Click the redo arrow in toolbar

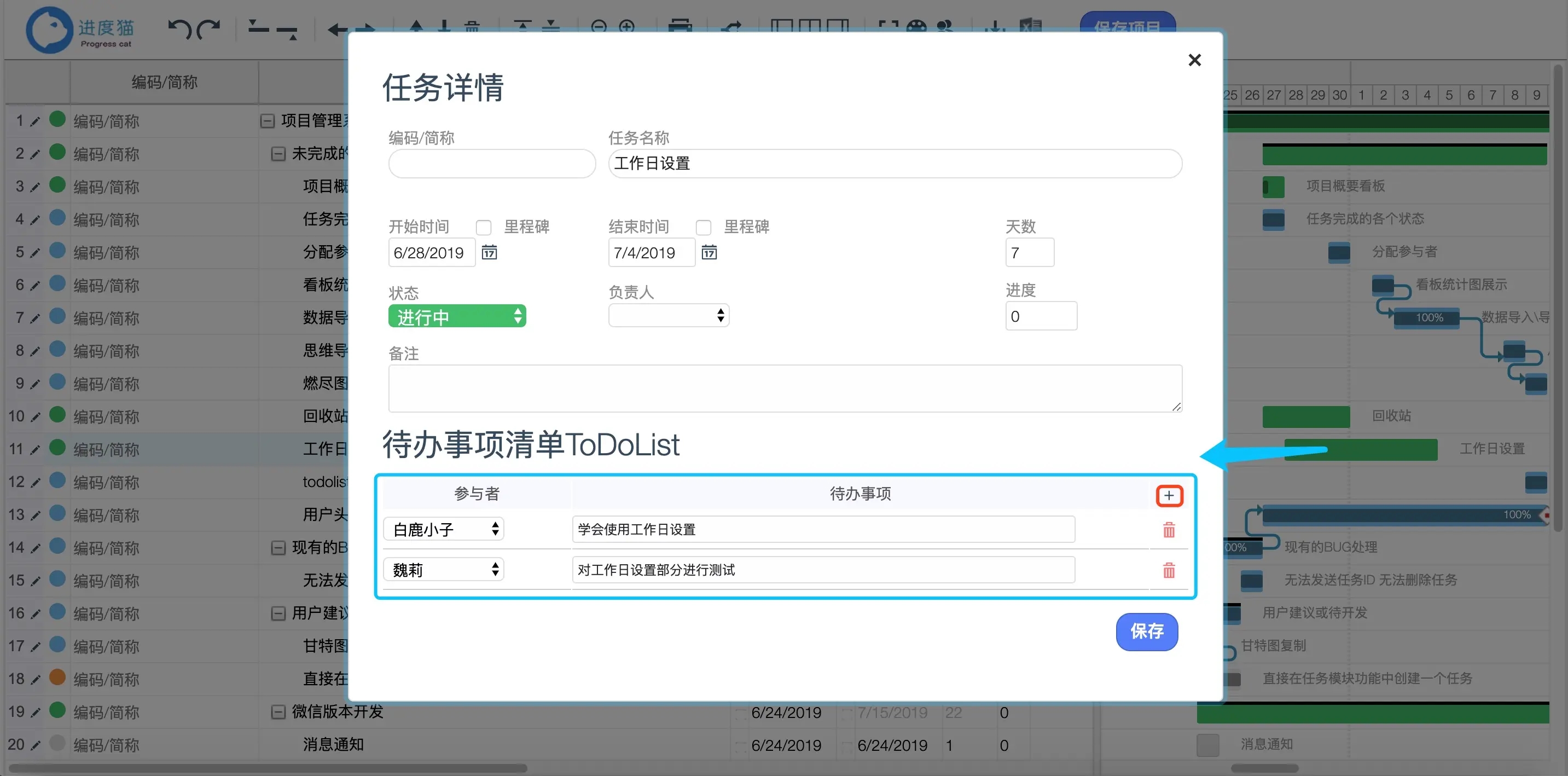(x=210, y=28)
